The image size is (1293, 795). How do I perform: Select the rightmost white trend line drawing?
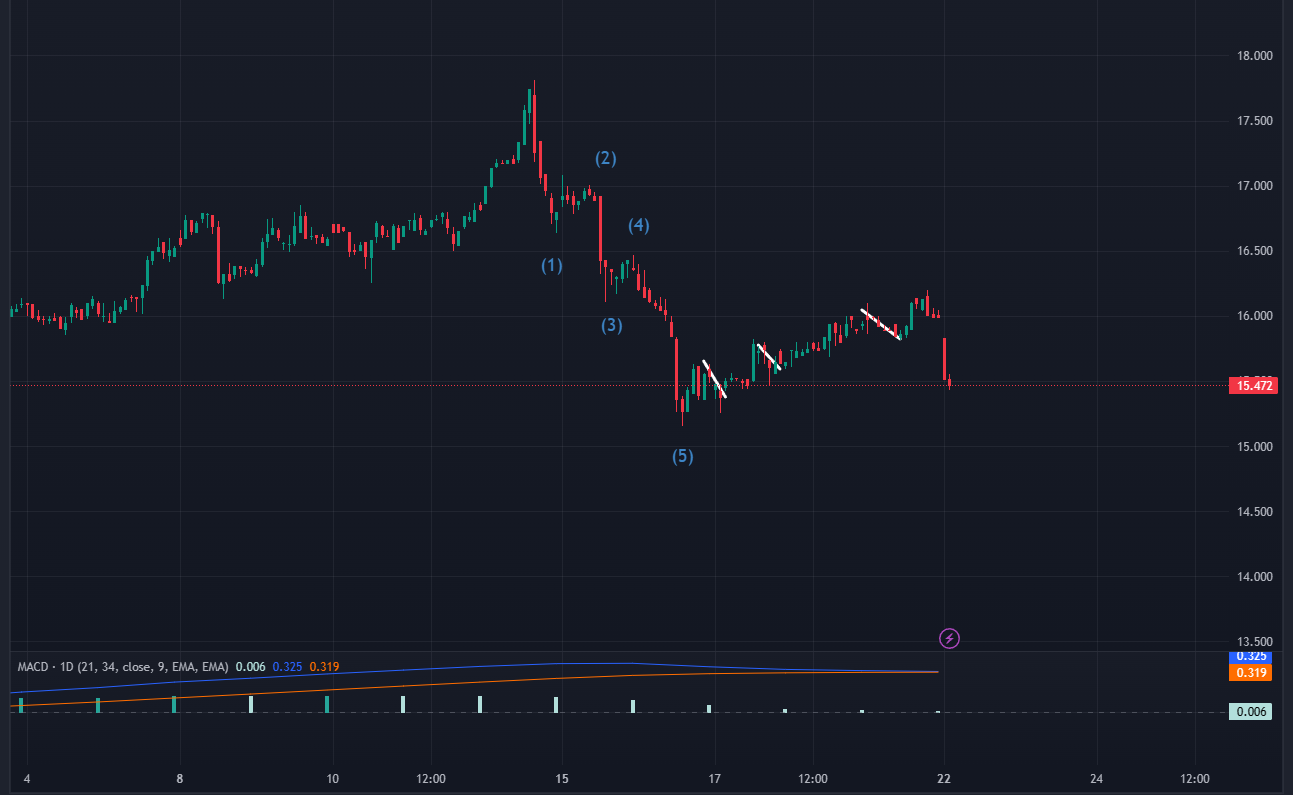tap(879, 323)
